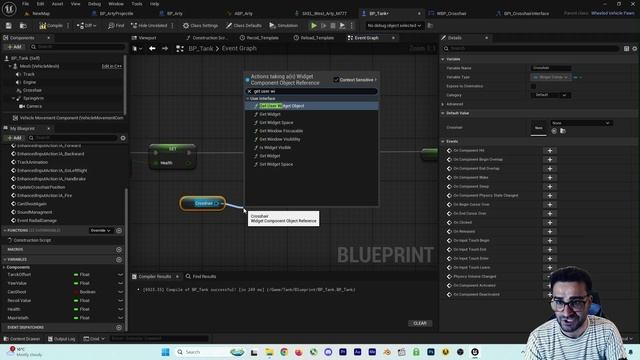Click the Unreal Engine logo icon

(x=9, y=8)
